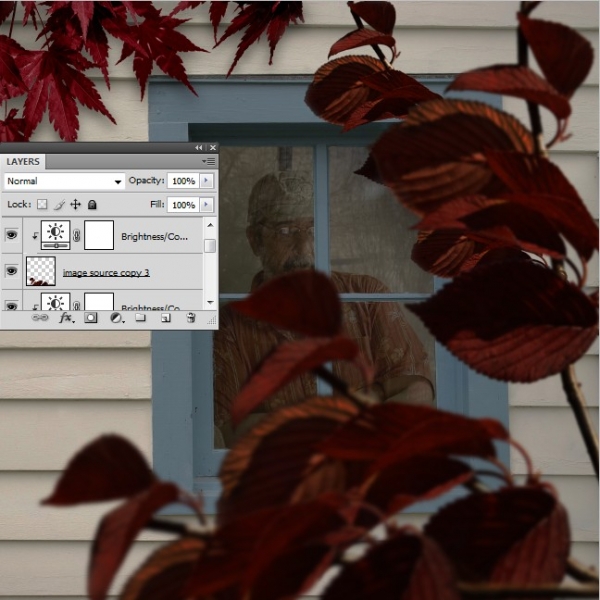The width and height of the screenshot is (600, 600).
Task: Select the bottom Brightness/Contrast adjustment thumbnail
Action: tap(55, 302)
